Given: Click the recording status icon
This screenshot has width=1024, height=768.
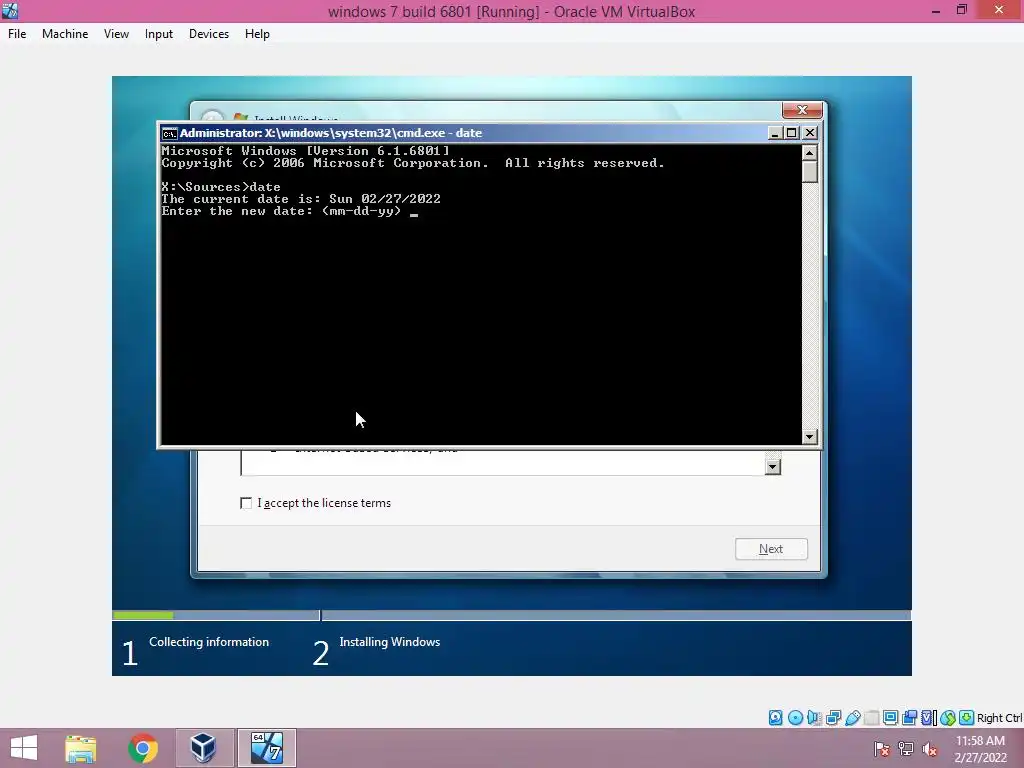Looking at the screenshot, I should click(x=909, y=718).
